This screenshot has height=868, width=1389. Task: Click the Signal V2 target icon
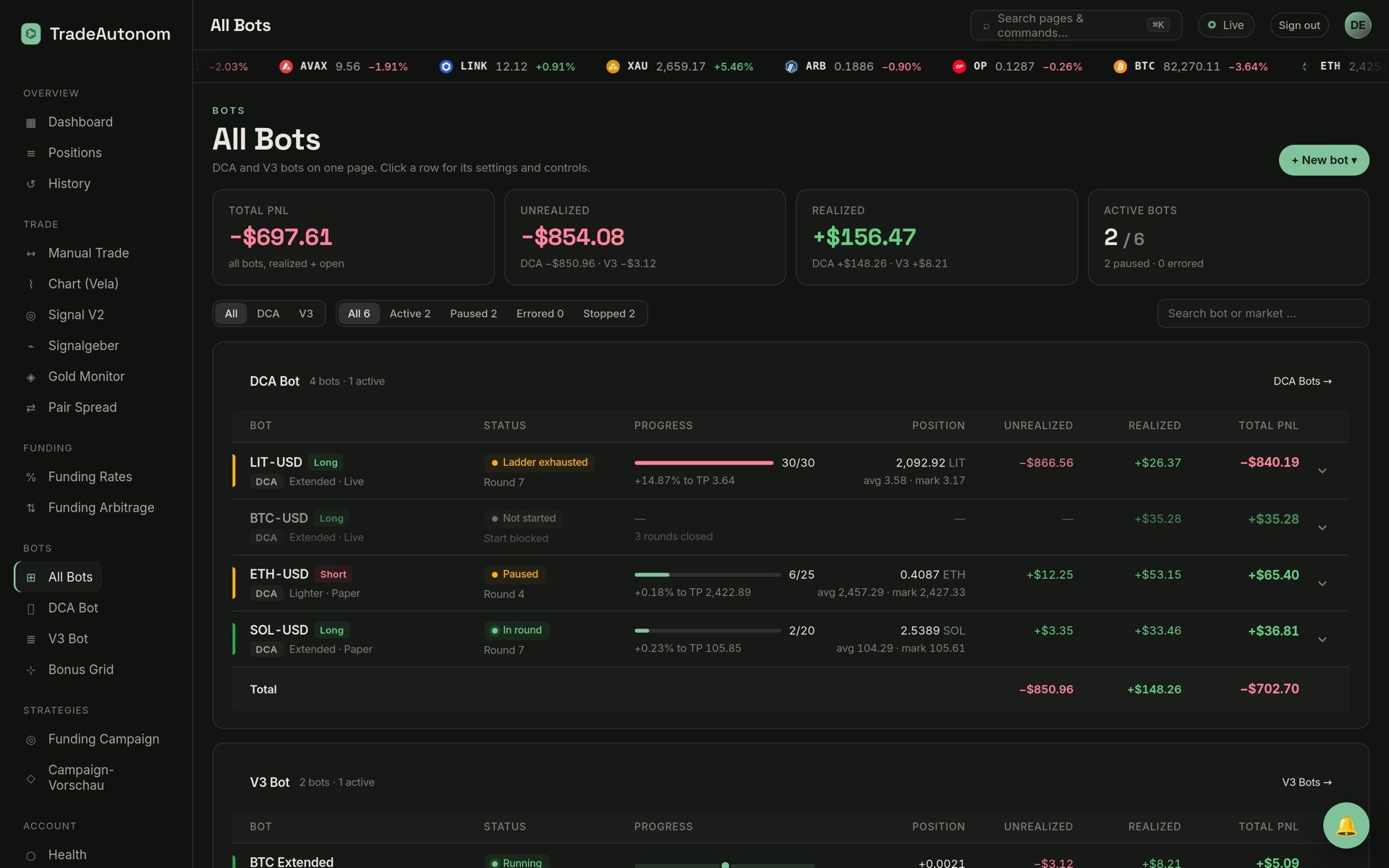pyautogui.click(x=30, y=315)
